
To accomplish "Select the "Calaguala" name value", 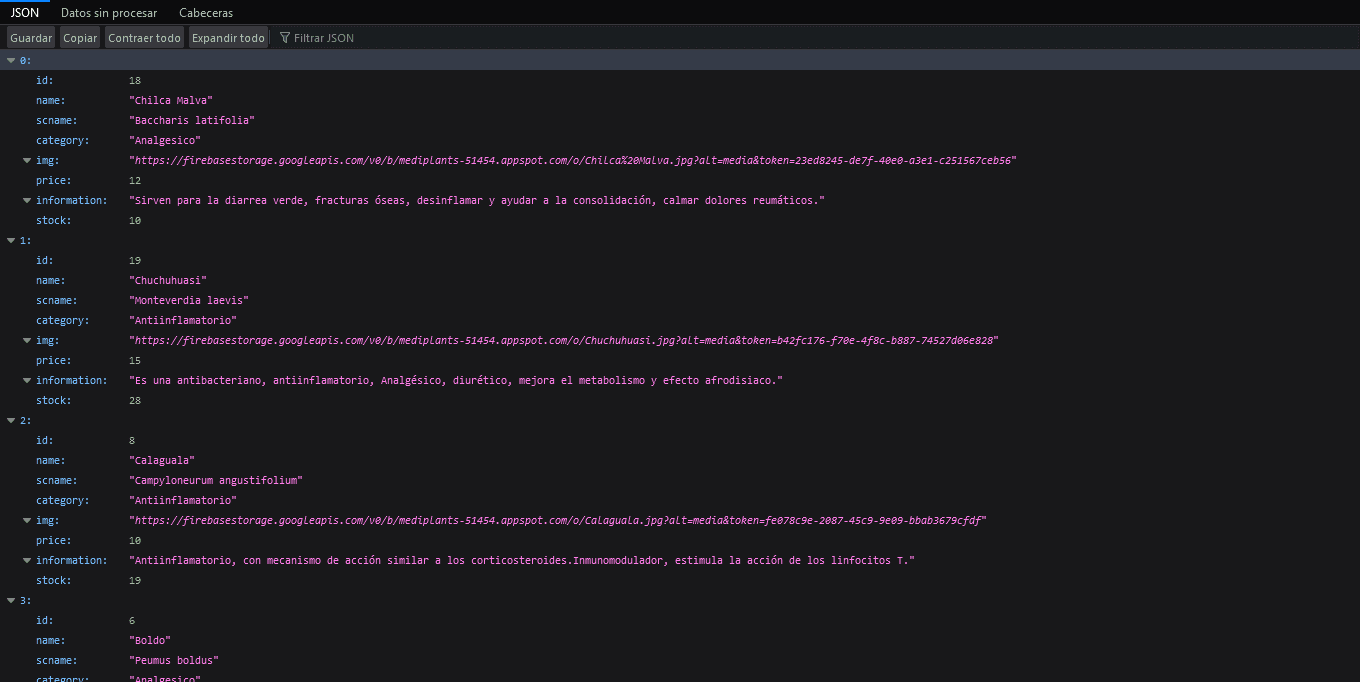I will click(162, 460).
